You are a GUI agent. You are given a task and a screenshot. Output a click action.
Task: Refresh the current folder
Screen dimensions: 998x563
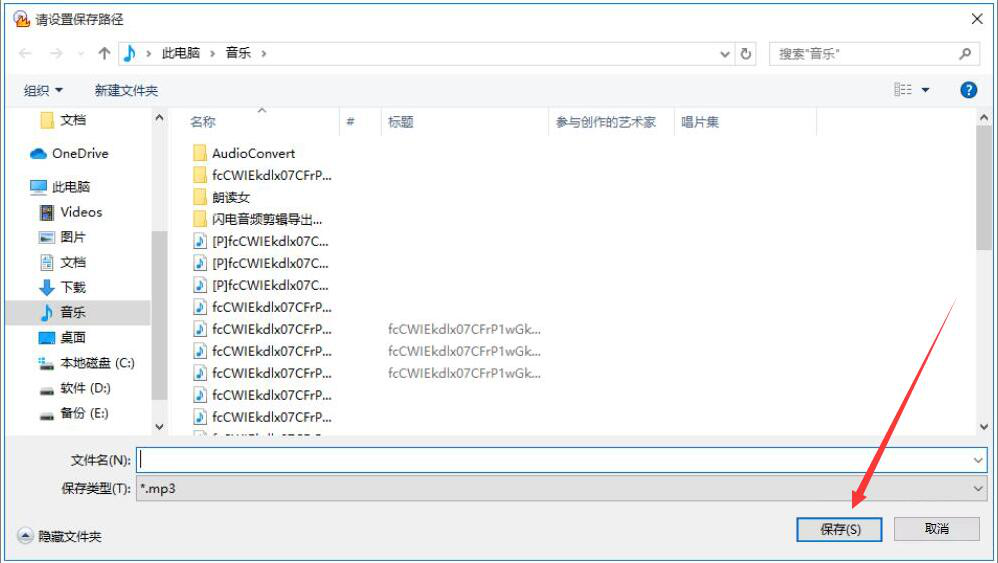click(x=746, y=54)
